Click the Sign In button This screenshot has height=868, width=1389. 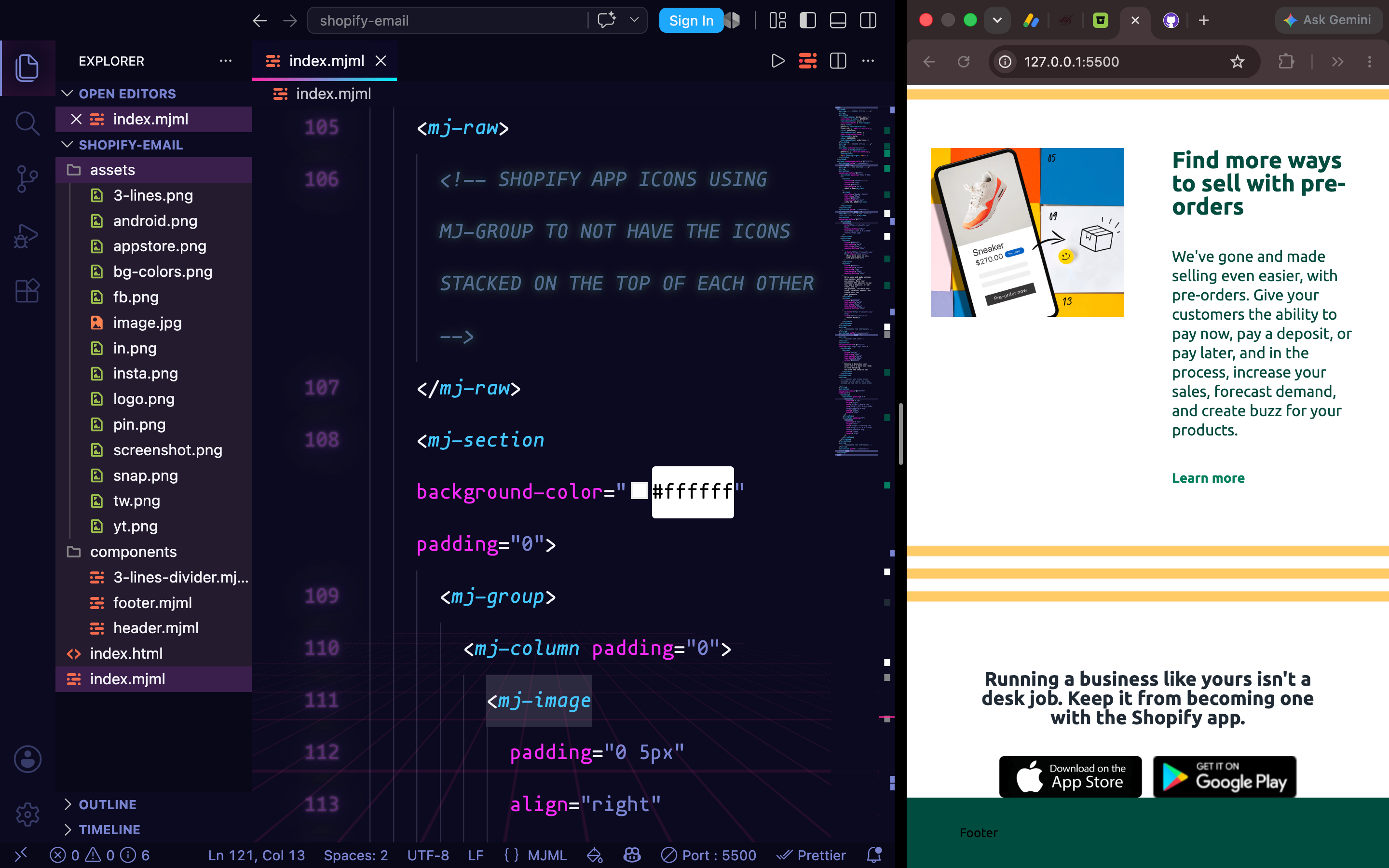click(x=691, y=21)
